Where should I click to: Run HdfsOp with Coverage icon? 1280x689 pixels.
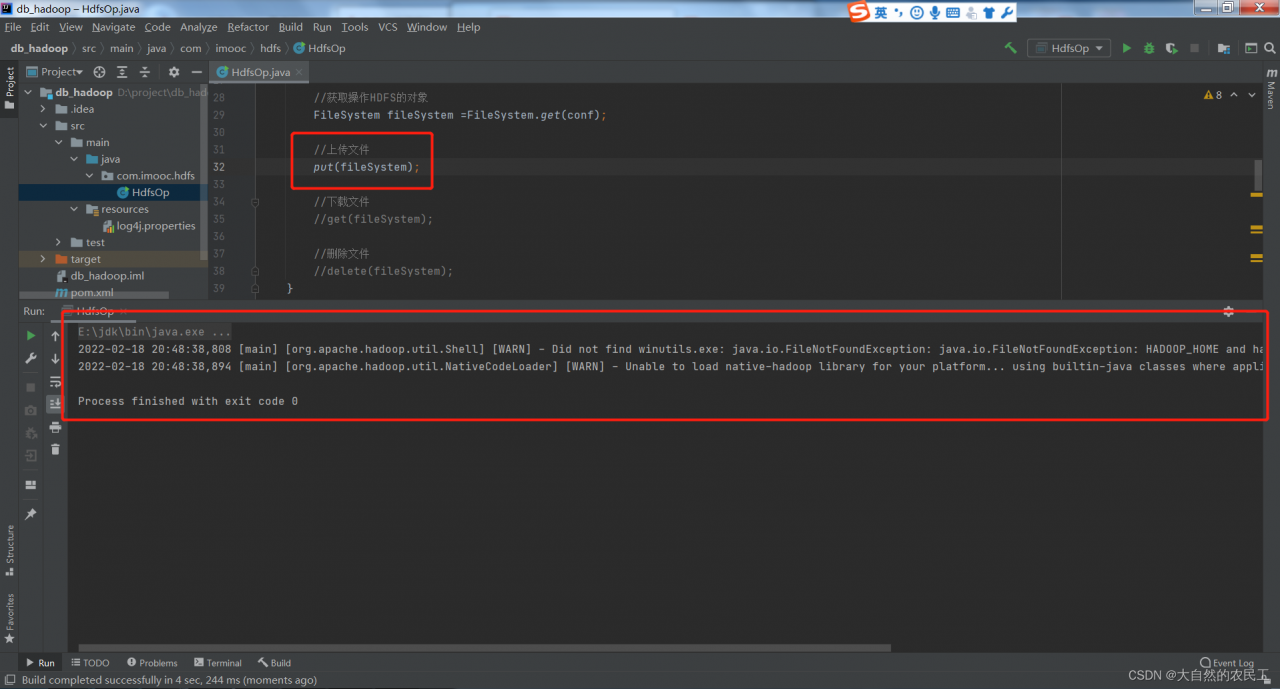(1171, 48)
